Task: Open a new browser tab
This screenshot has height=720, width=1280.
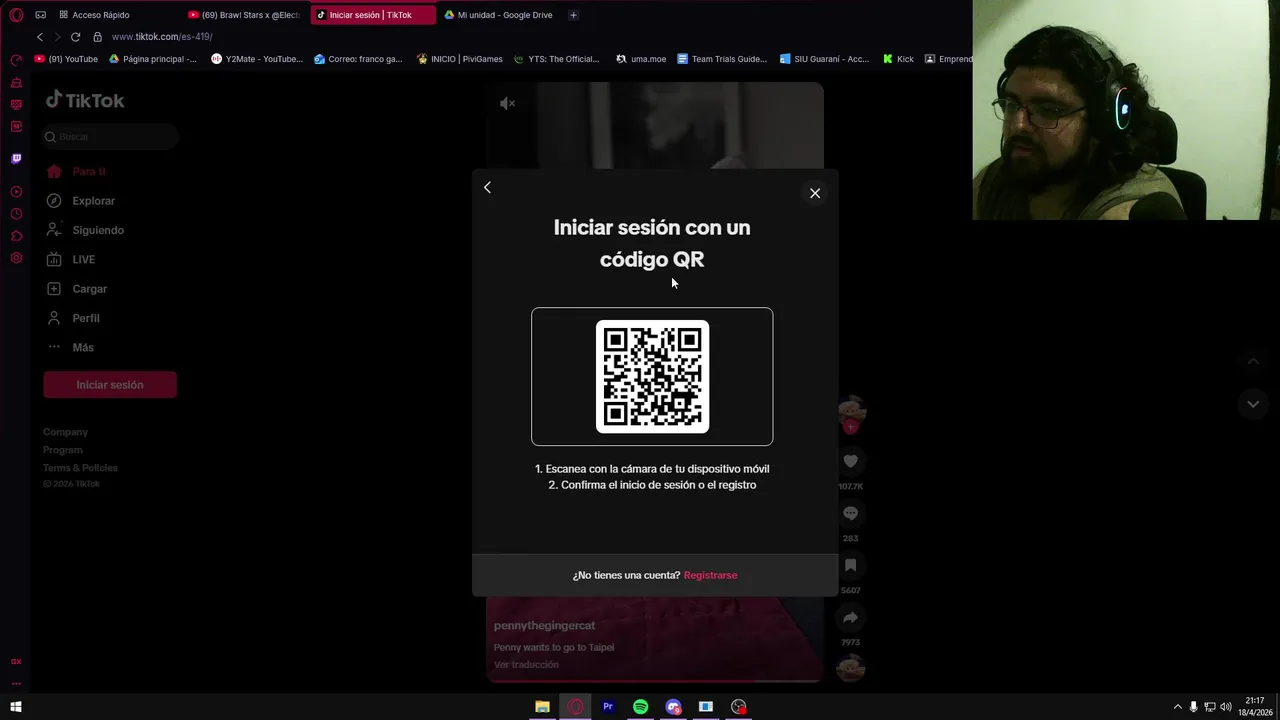Action: (x=573, y=15)
